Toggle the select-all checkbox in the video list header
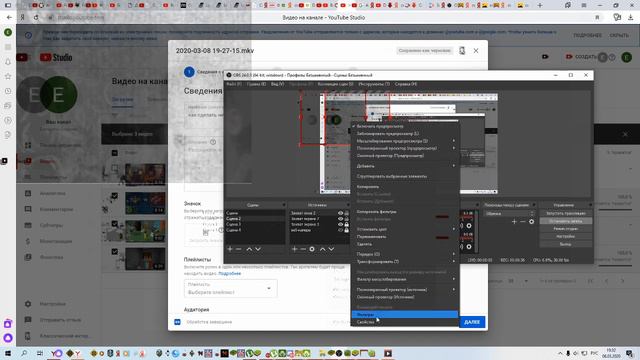The width and height of the screenshot is (640, 360). click(115, 153)
